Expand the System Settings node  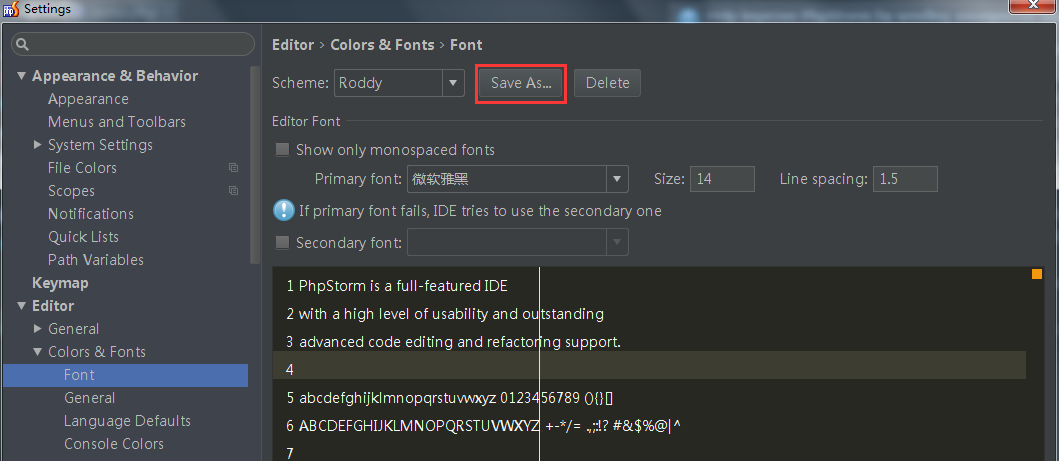point(38,144)
